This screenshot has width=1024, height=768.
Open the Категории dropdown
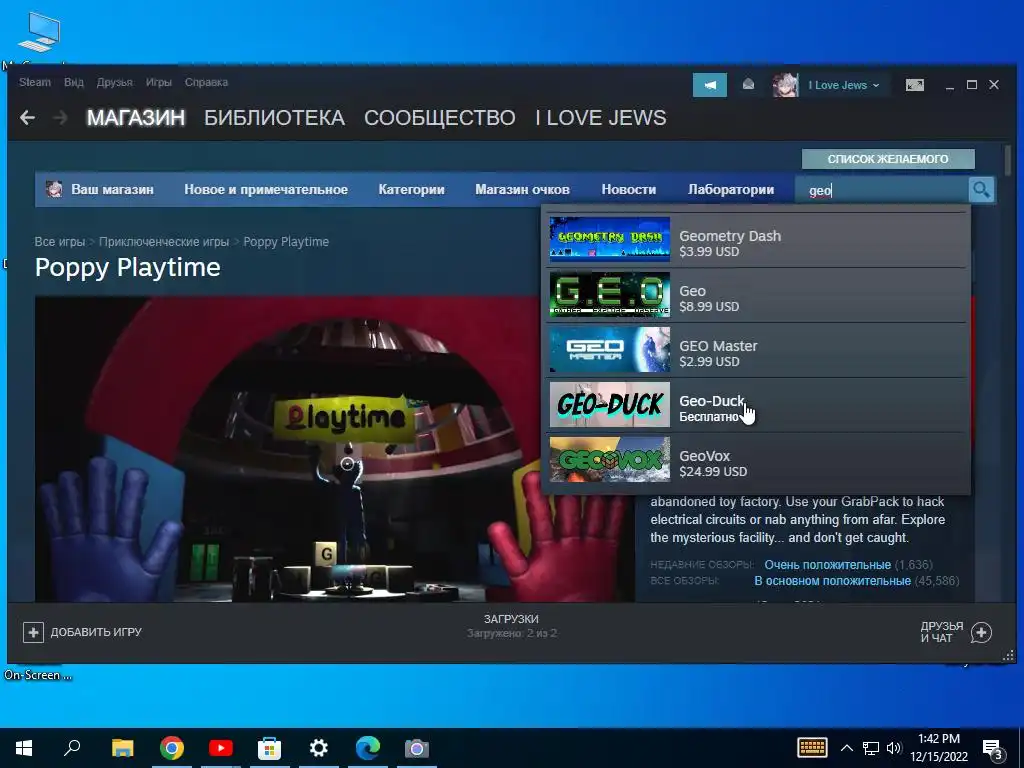pyautogui.click(x=411, y=189)
